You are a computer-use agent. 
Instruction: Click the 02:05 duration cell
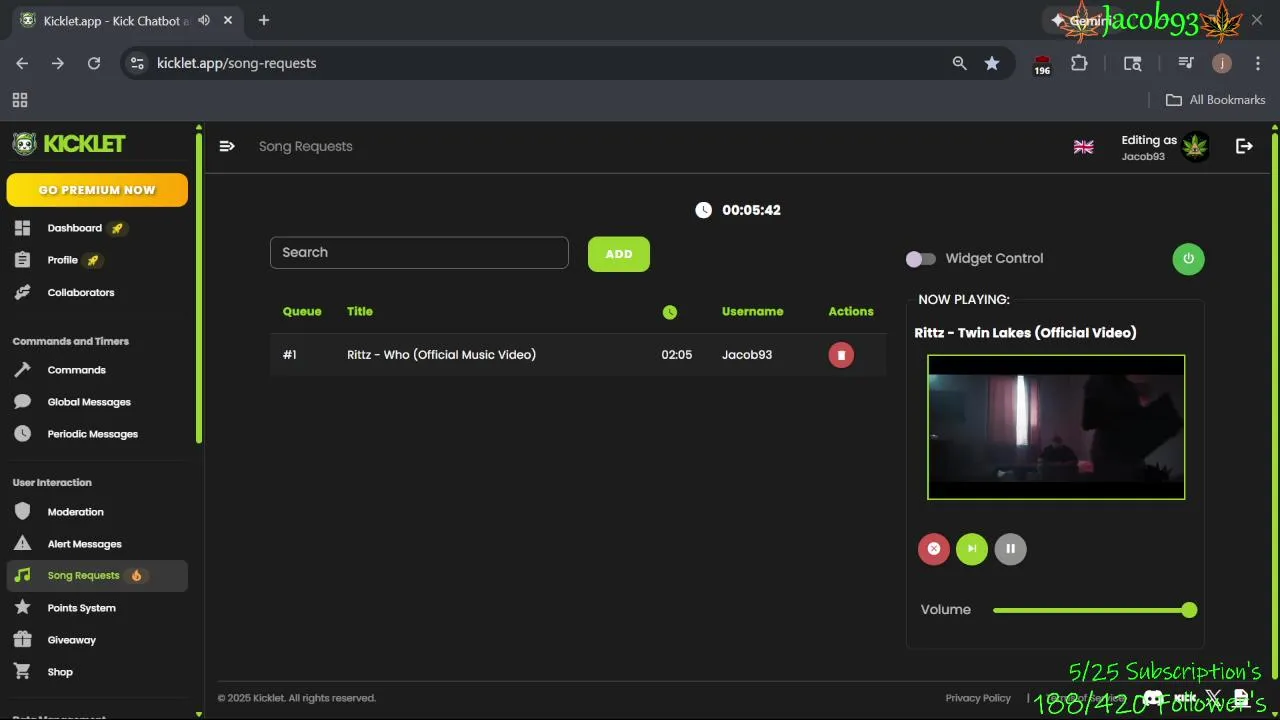677,355
